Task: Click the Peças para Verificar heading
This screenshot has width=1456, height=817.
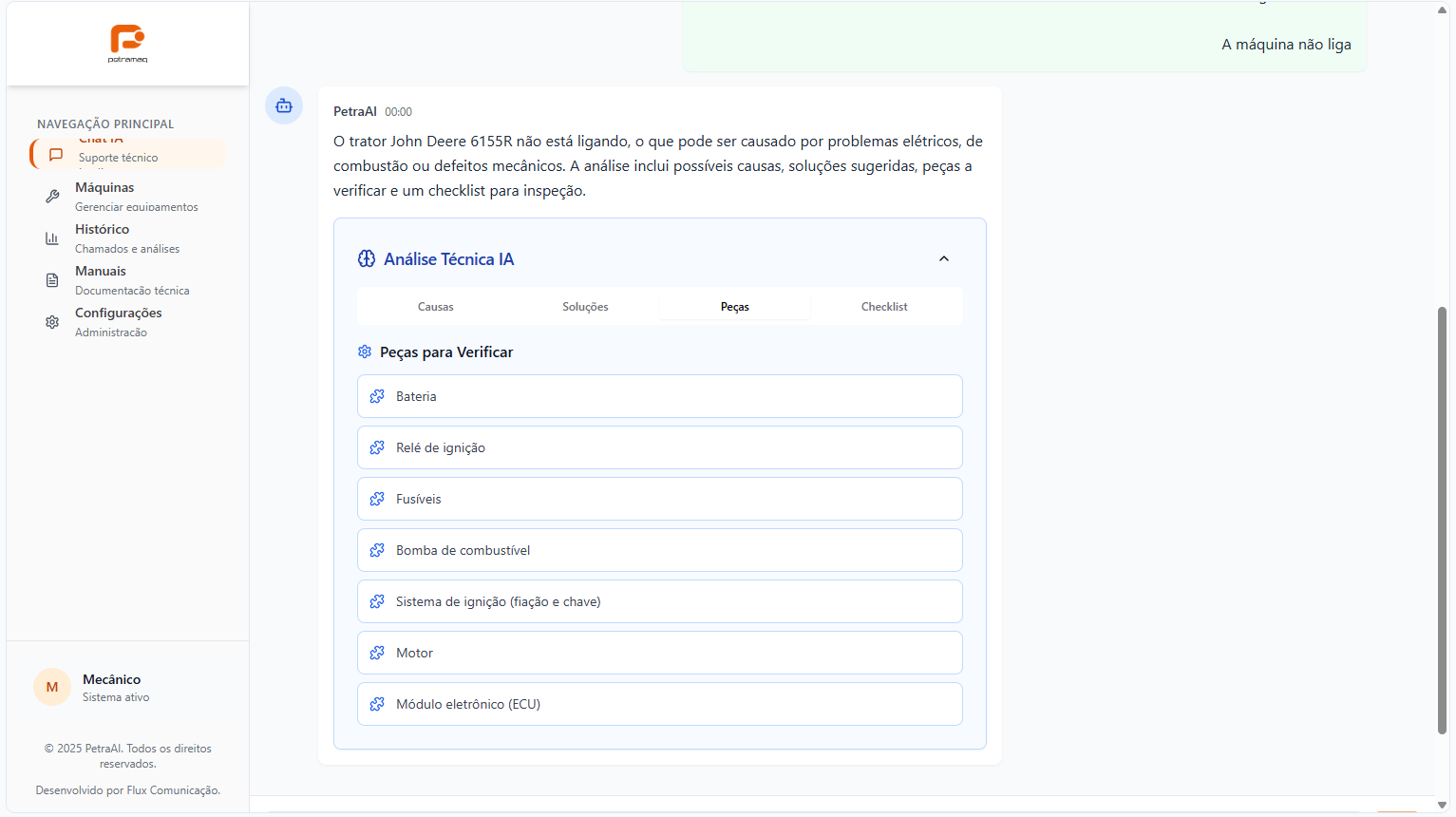Action: coord(446,351)
